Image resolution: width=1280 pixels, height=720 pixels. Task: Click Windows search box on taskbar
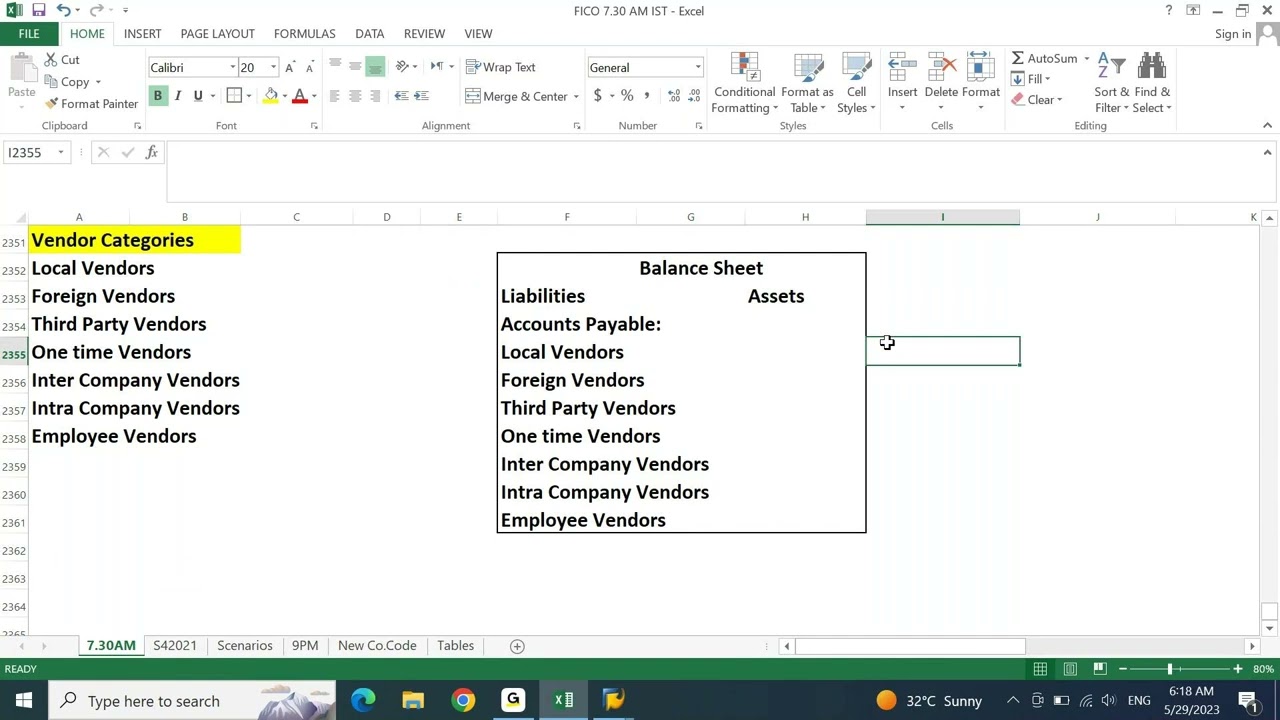click(x=192, y=701)
